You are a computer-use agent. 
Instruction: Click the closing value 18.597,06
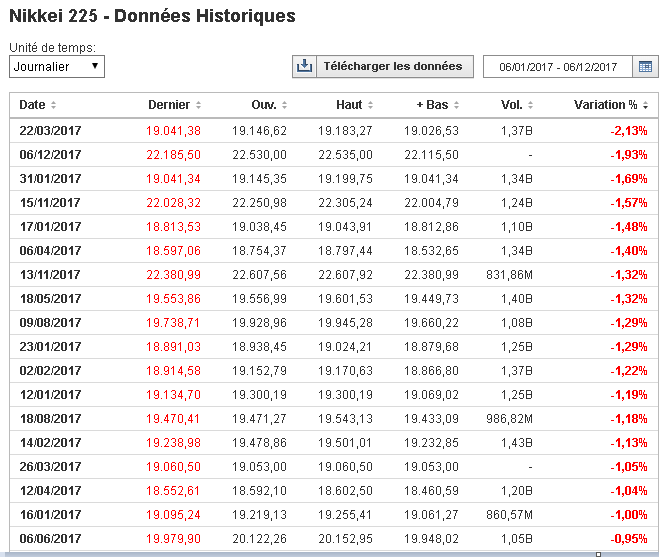(173, 251)
